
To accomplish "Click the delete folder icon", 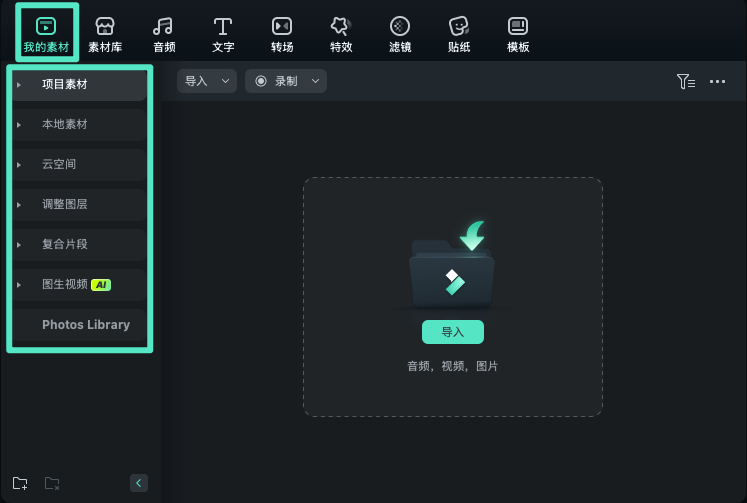I will [52, 483].
